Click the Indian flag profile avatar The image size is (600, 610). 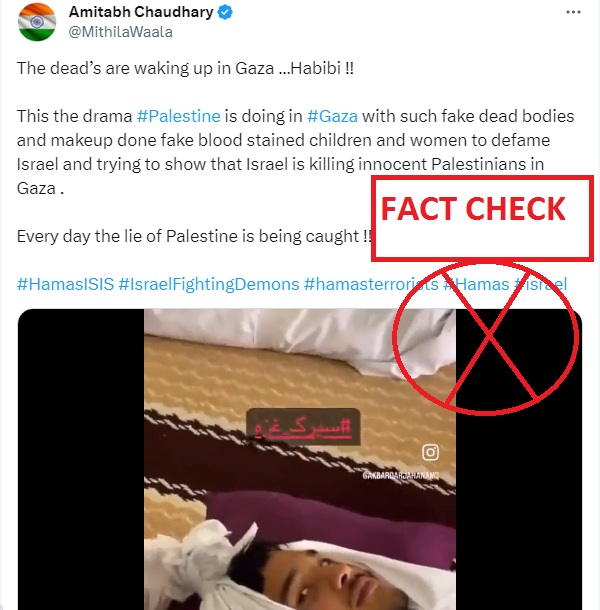37,22
